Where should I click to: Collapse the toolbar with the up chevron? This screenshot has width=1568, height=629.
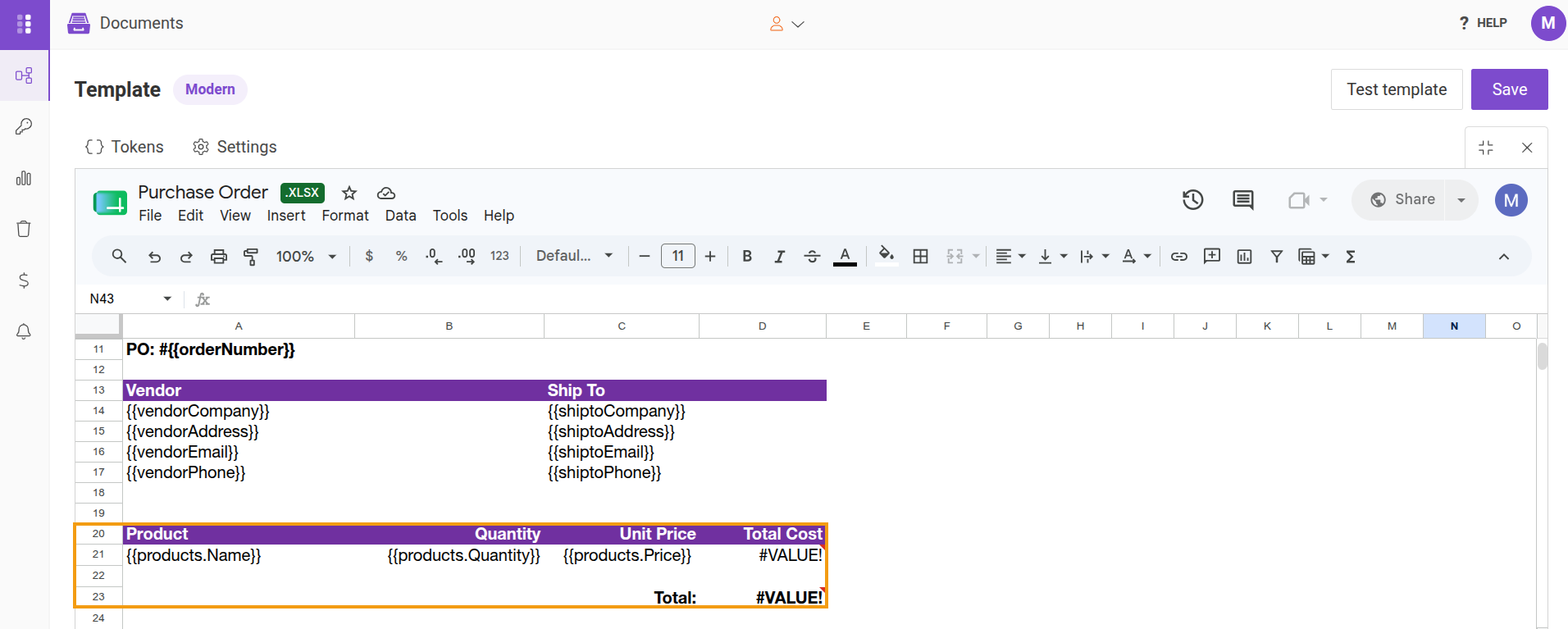point(1503,257)
